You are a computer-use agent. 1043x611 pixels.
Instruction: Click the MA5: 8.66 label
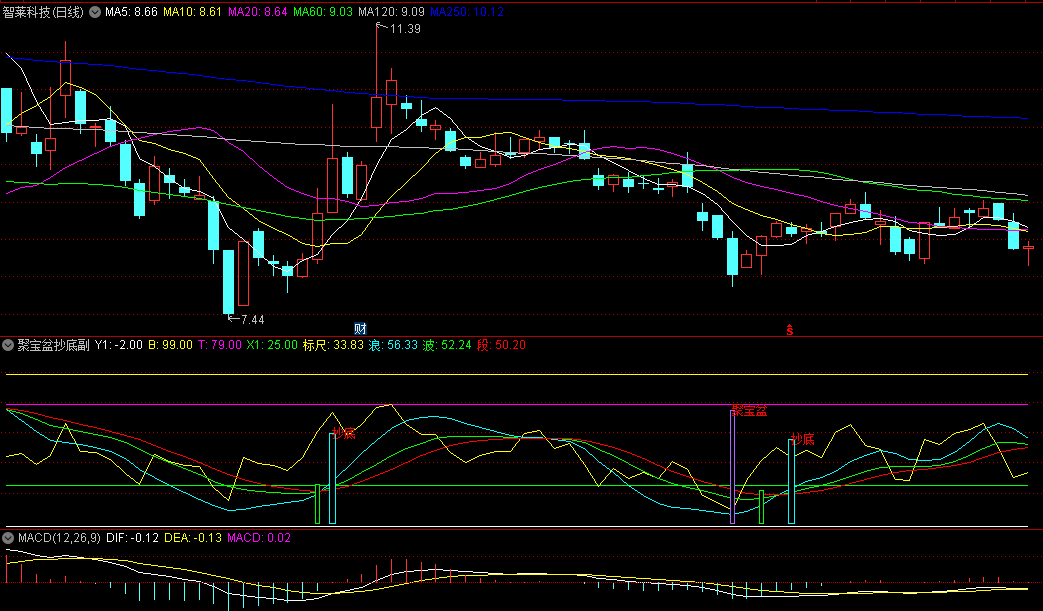pyautogui.click(x=131, y=12)
